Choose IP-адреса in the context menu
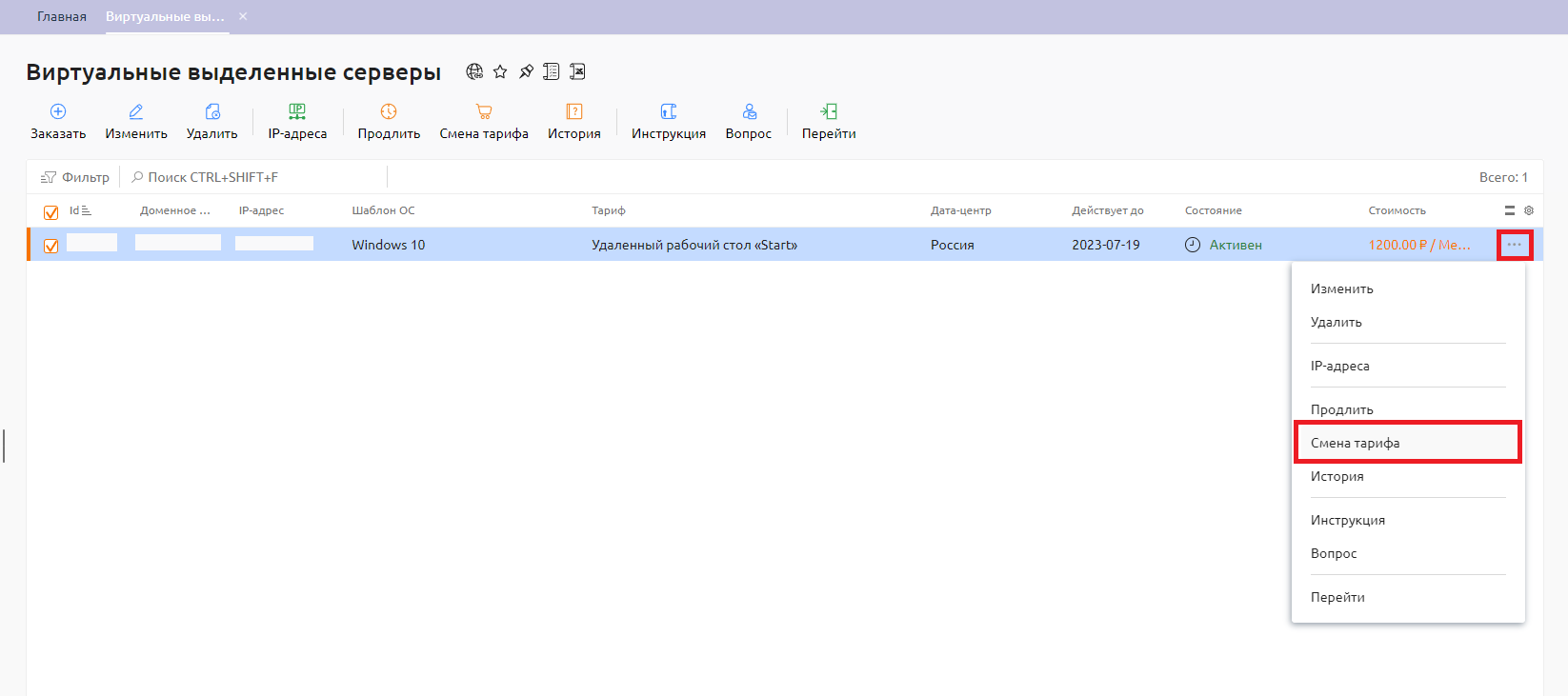Image resolution: width=1568 pixels, height=696 pixels. [1408, 366]
